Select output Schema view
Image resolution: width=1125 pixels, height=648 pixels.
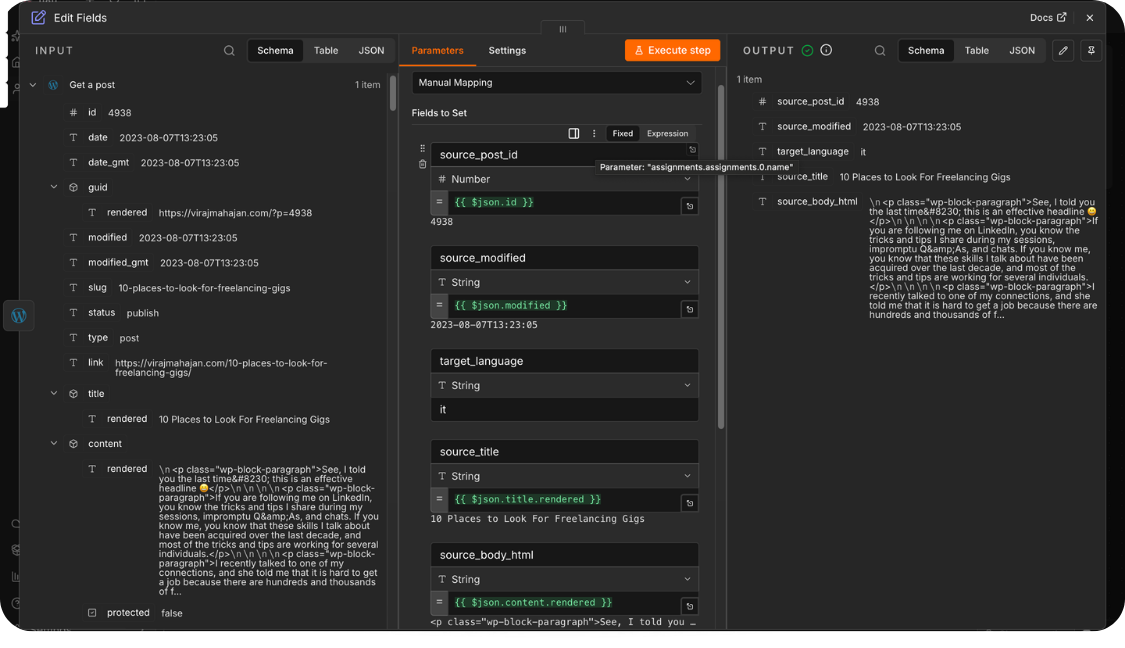point(926,51)
